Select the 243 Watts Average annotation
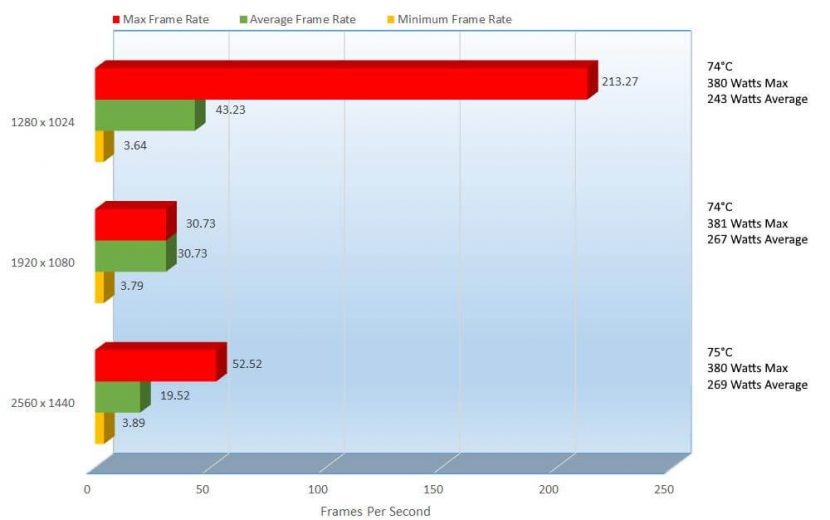This screenshot has width=830, height=520. point(757,99)
